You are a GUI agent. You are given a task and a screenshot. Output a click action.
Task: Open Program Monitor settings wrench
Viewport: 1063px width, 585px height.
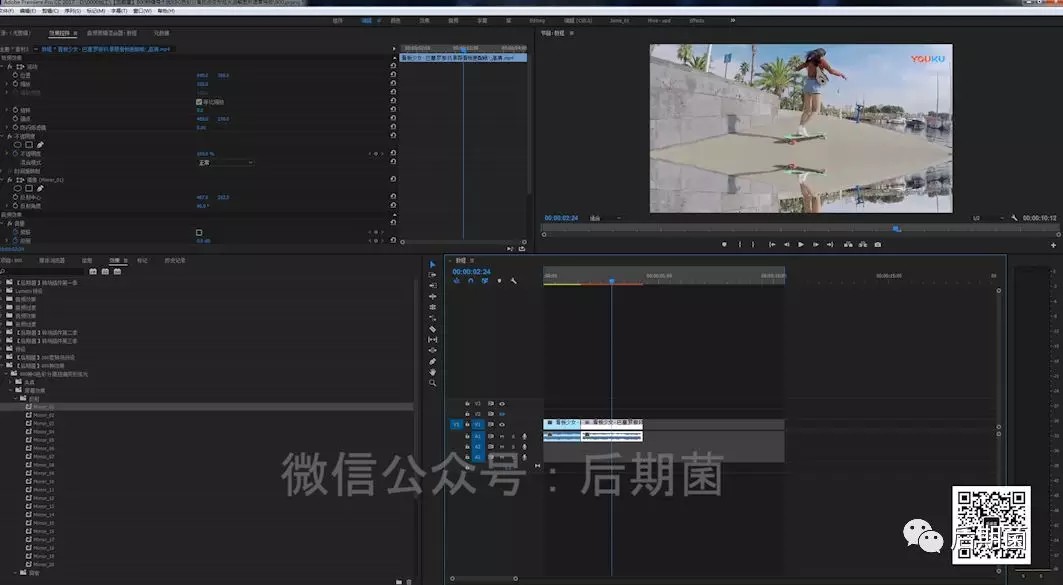[x=1014, y=218]
